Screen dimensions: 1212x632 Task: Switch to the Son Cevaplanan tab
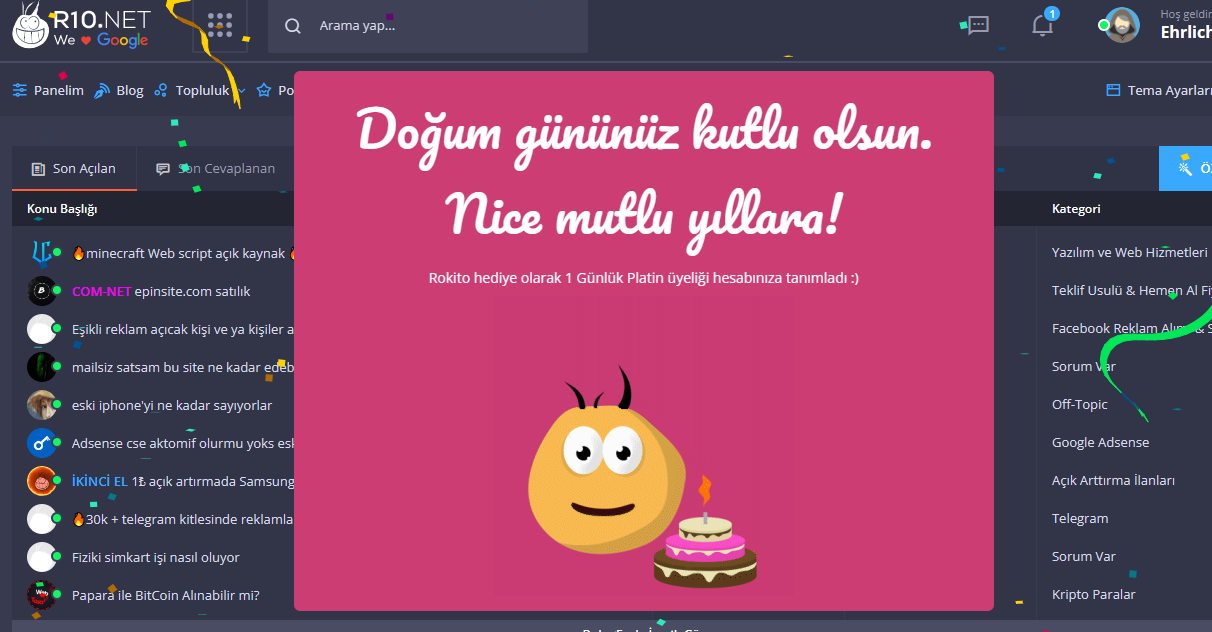click(215, 168)
